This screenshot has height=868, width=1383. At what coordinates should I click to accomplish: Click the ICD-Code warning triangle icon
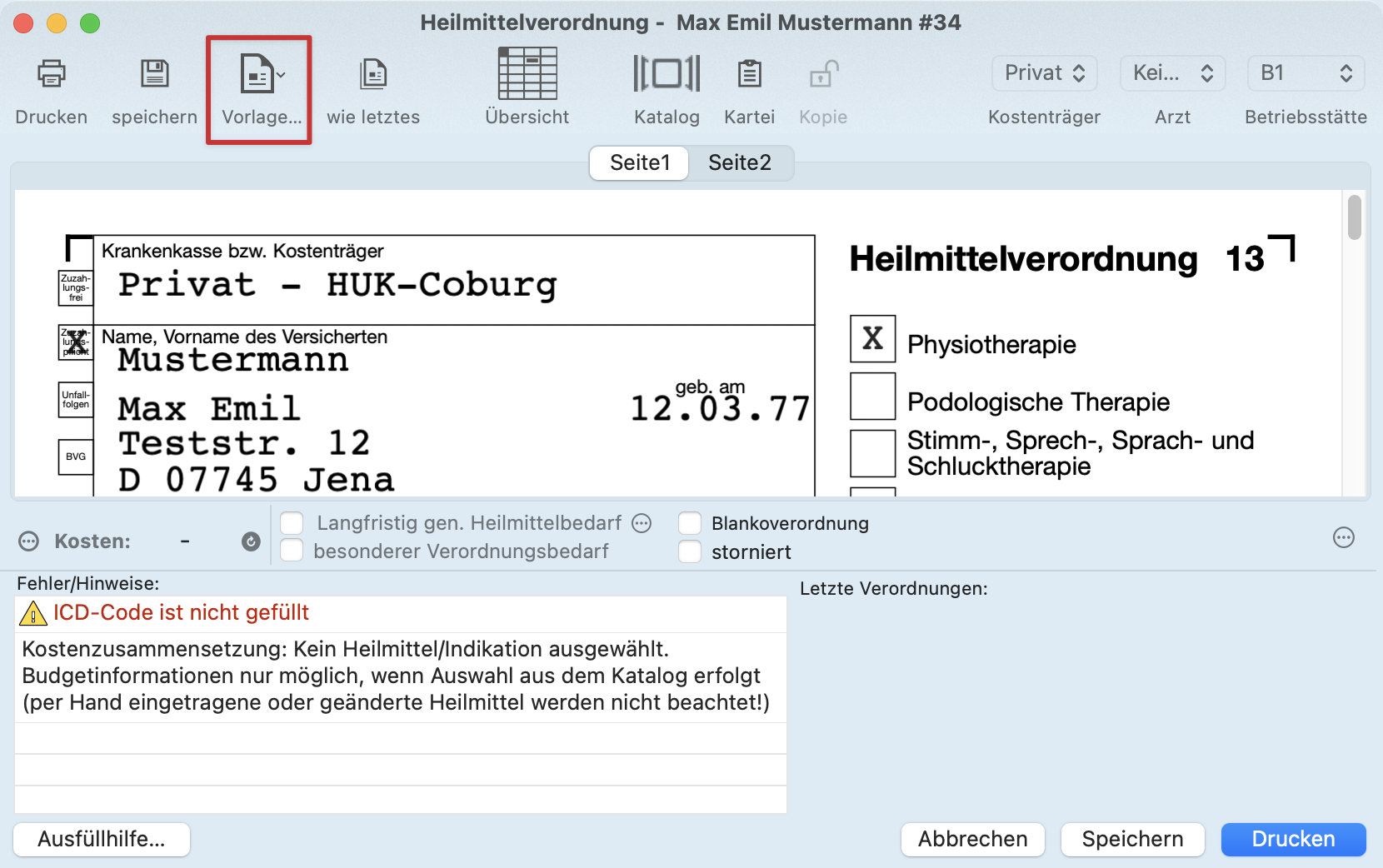click(33, 613)
